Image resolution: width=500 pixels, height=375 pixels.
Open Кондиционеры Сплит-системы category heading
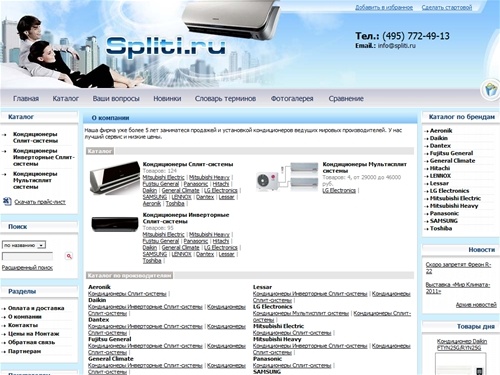click(188, 164)
